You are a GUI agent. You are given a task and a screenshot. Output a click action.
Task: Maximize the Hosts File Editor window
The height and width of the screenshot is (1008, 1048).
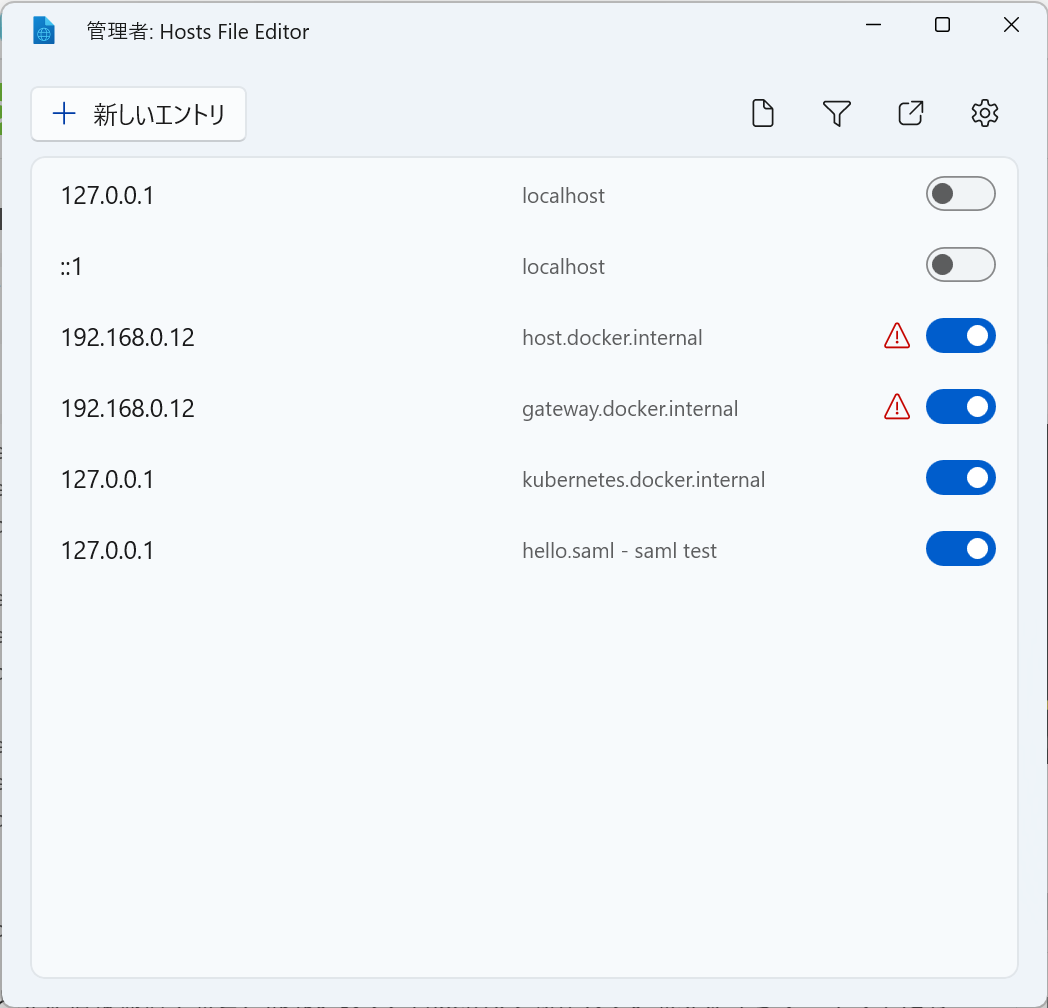(x=942, y=25)
